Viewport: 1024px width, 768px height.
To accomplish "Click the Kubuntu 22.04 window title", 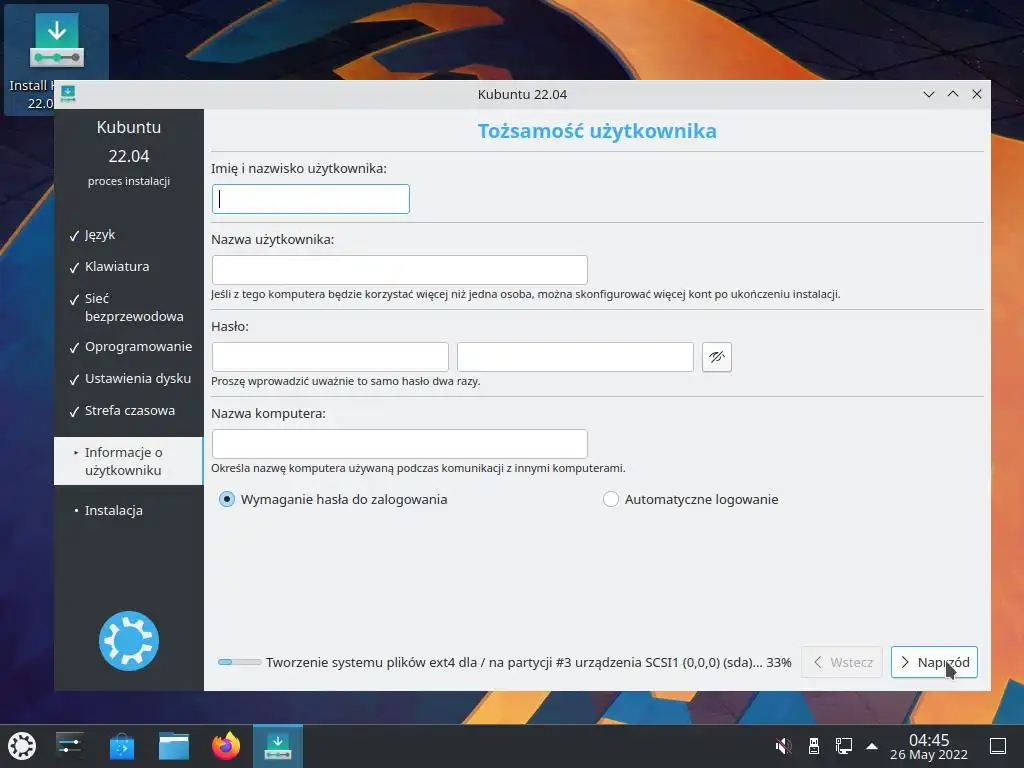I will (522, 94).
